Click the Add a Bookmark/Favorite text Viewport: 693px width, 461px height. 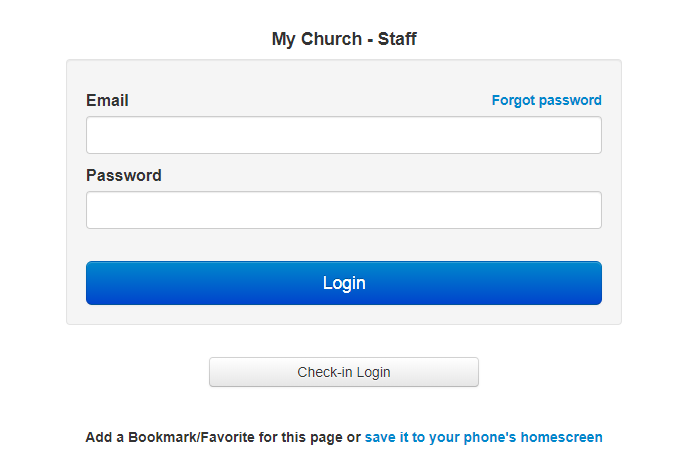coord(222,437)
